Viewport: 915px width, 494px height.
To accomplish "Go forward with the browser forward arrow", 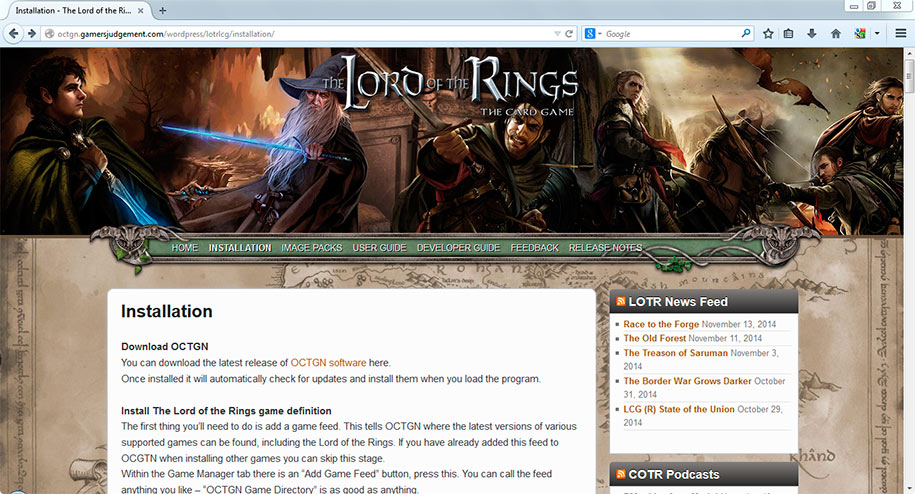I will 32,34.
